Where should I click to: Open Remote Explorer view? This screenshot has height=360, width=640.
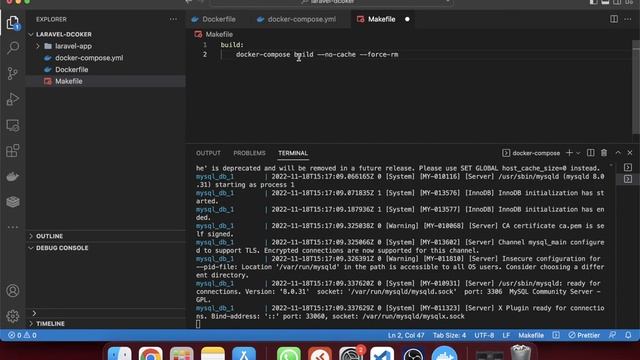(13, 125)
